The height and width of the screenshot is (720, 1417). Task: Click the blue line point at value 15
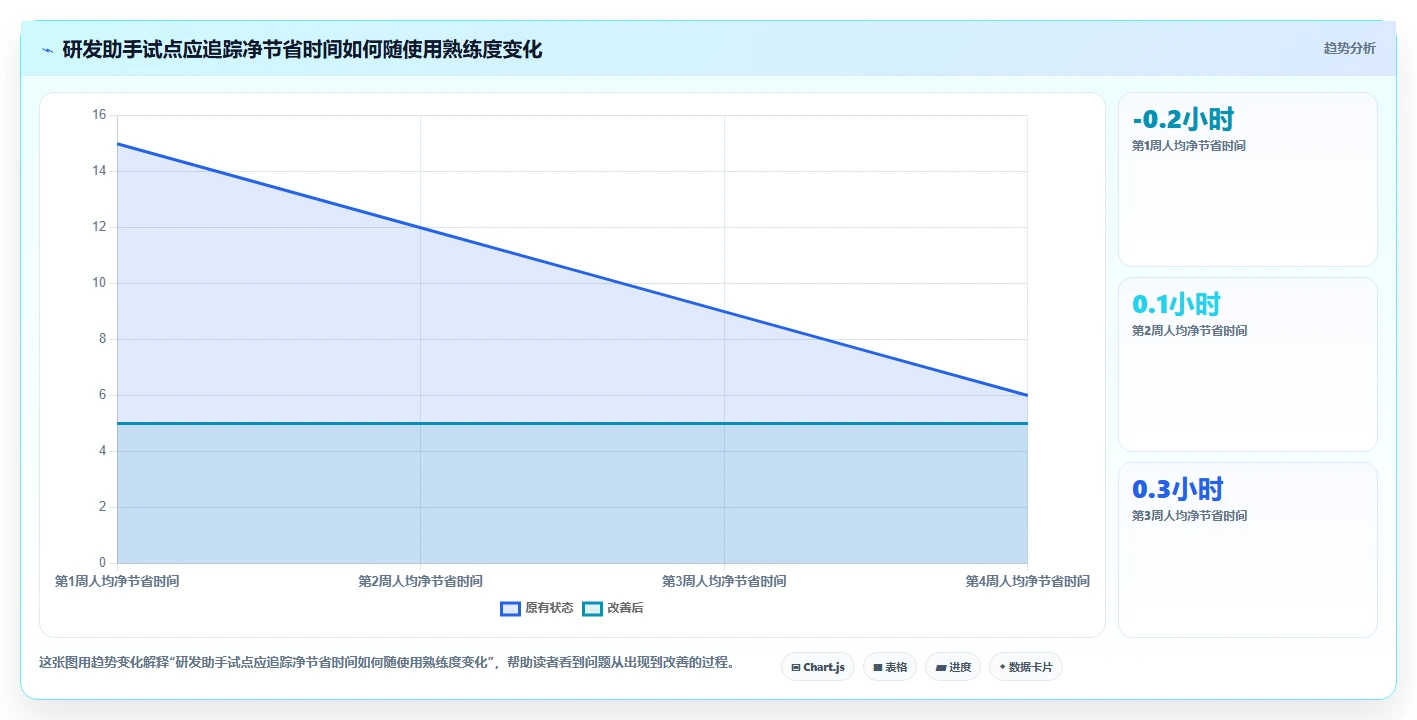[118, 144]
